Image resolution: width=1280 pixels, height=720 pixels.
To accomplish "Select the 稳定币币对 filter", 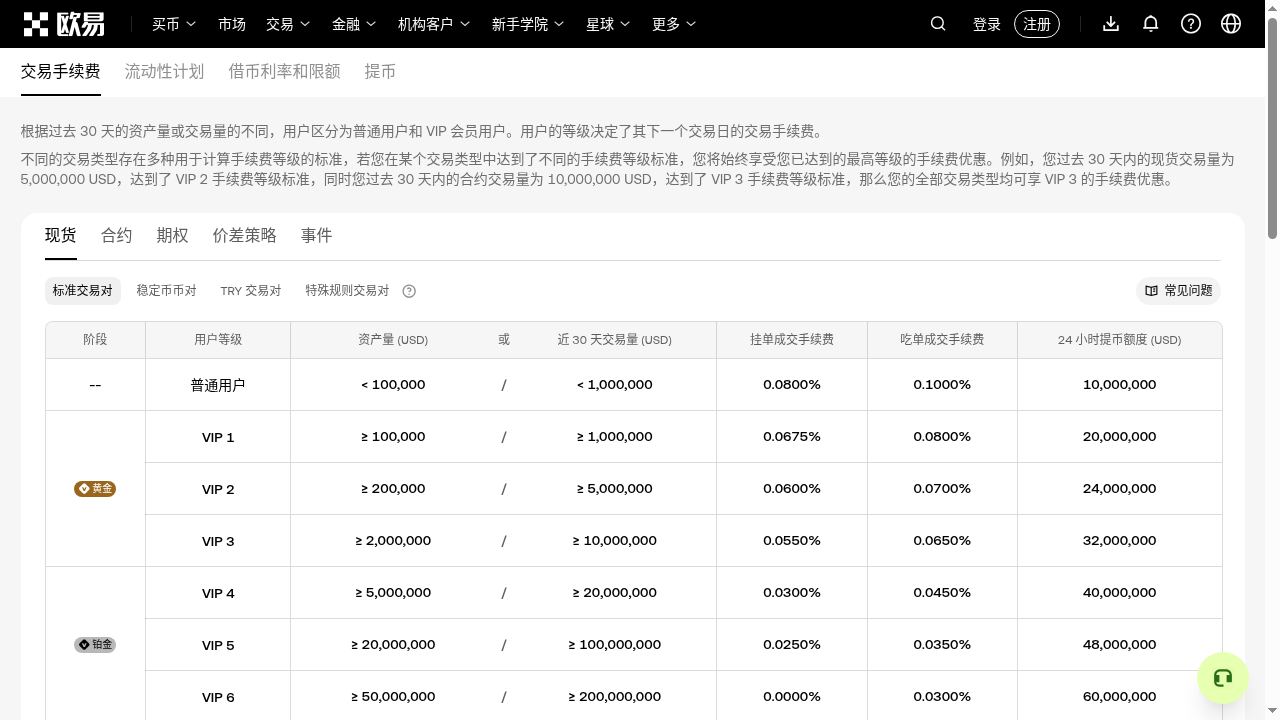I will [167, 291].
